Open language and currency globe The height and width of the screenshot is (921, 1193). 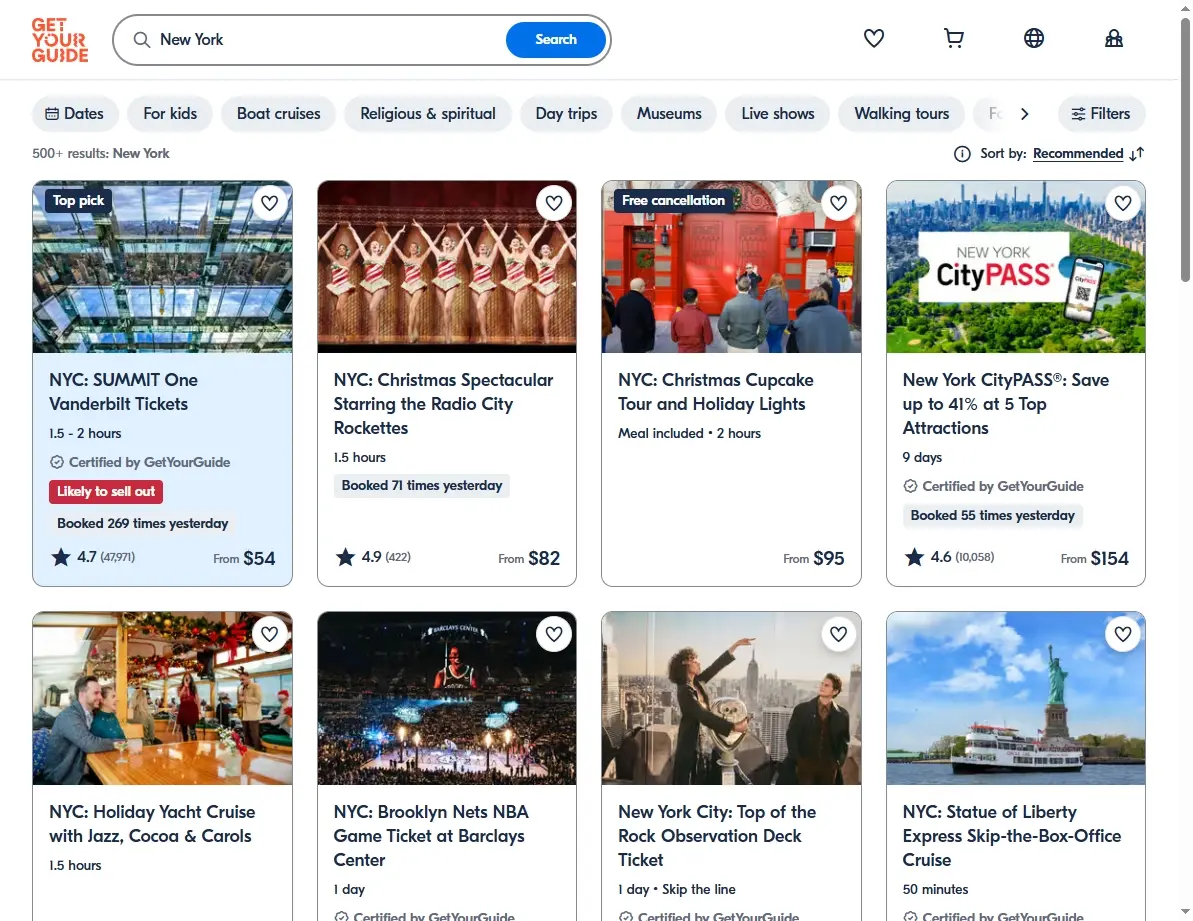(x=1033, y=38)
